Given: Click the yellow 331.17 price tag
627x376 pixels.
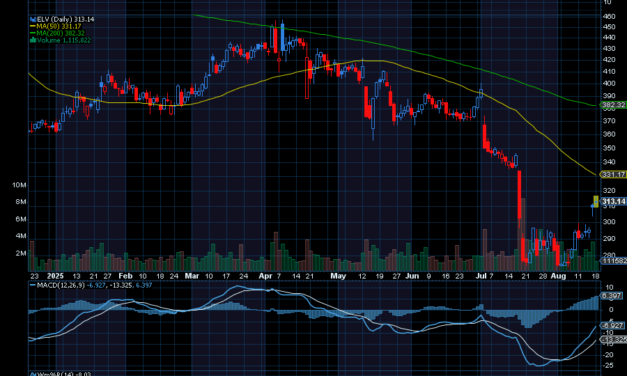Looking at the screenshot, I should click(x=614, y=175).
